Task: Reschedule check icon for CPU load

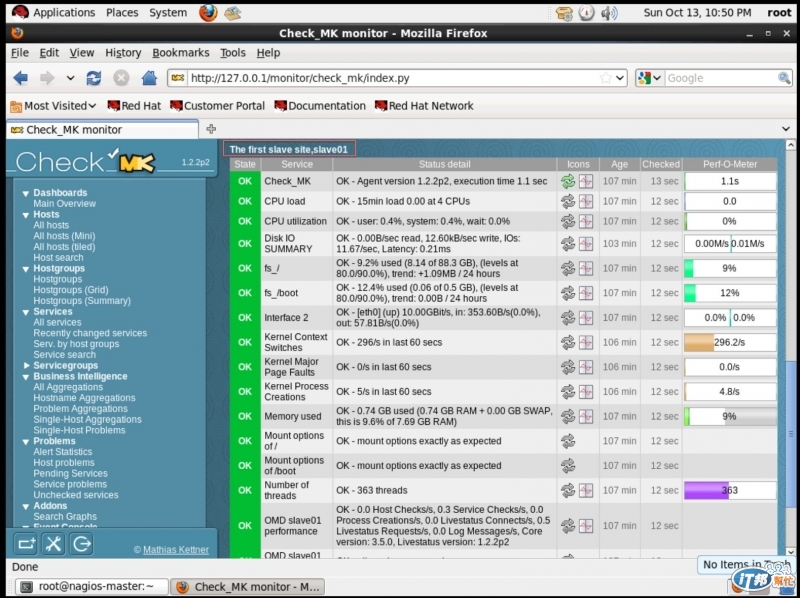Action: [x=568, y=201]
